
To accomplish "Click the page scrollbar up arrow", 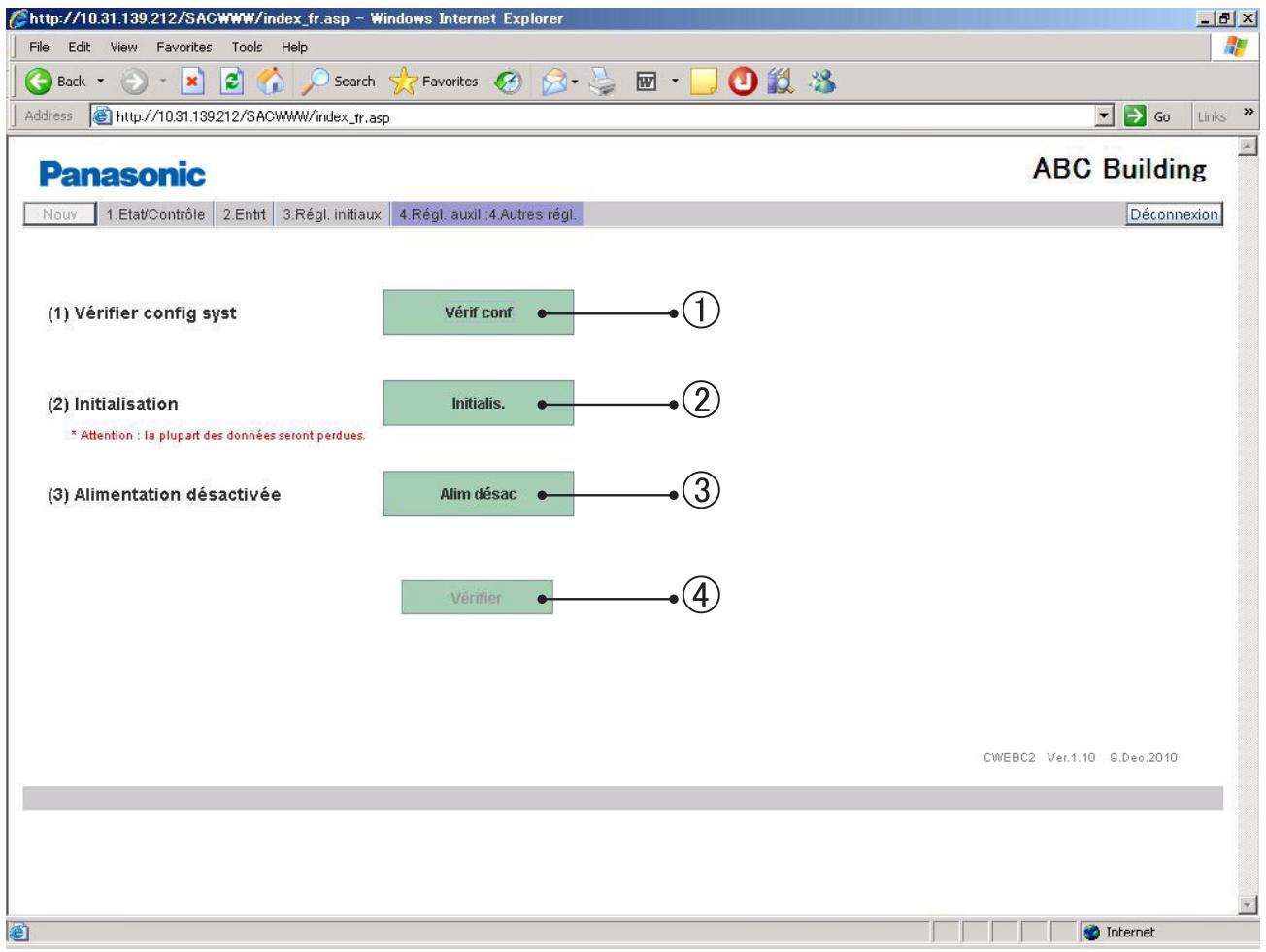I will coord(1249,147).
